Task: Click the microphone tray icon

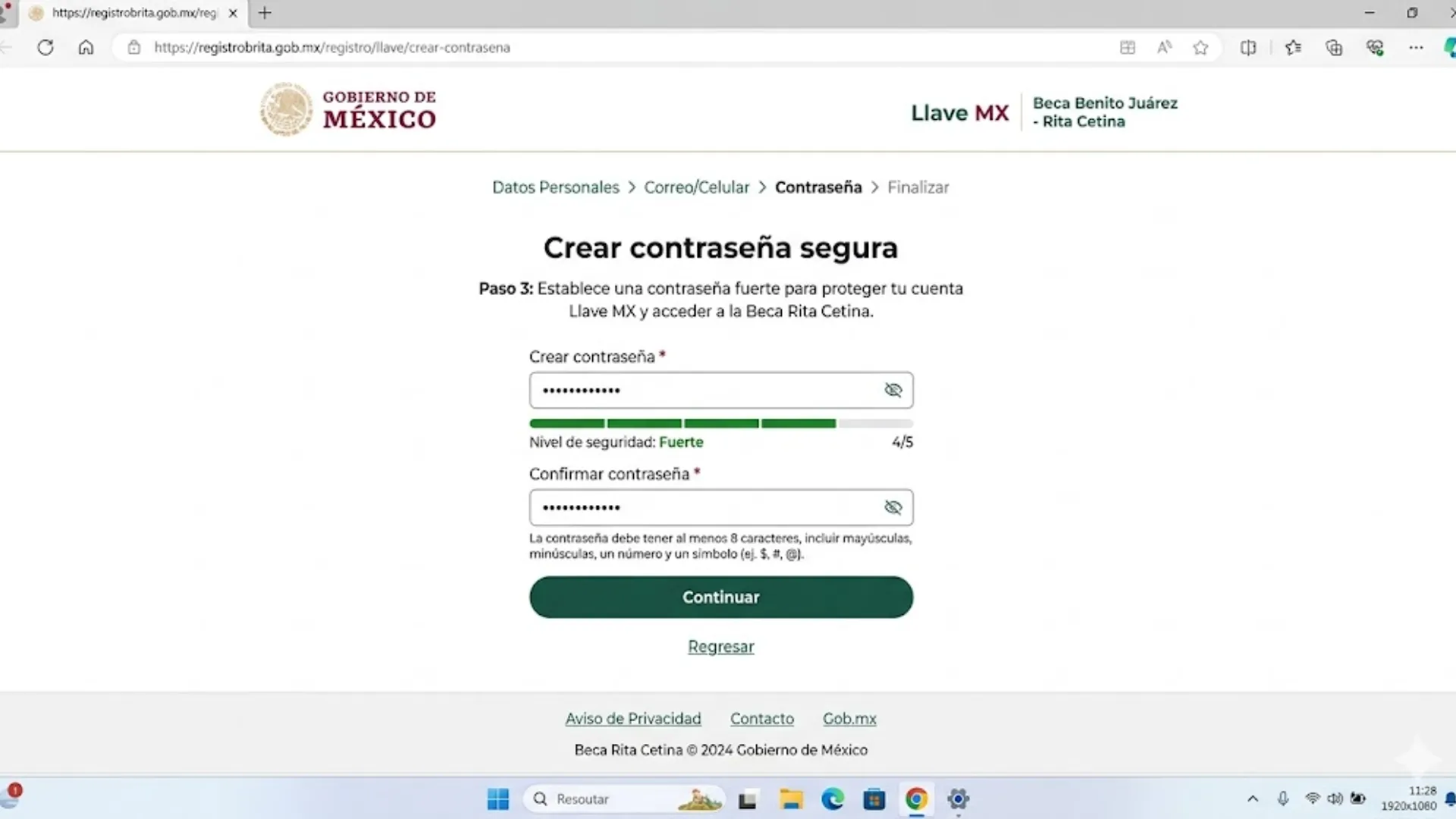Action: [1283, 799]
